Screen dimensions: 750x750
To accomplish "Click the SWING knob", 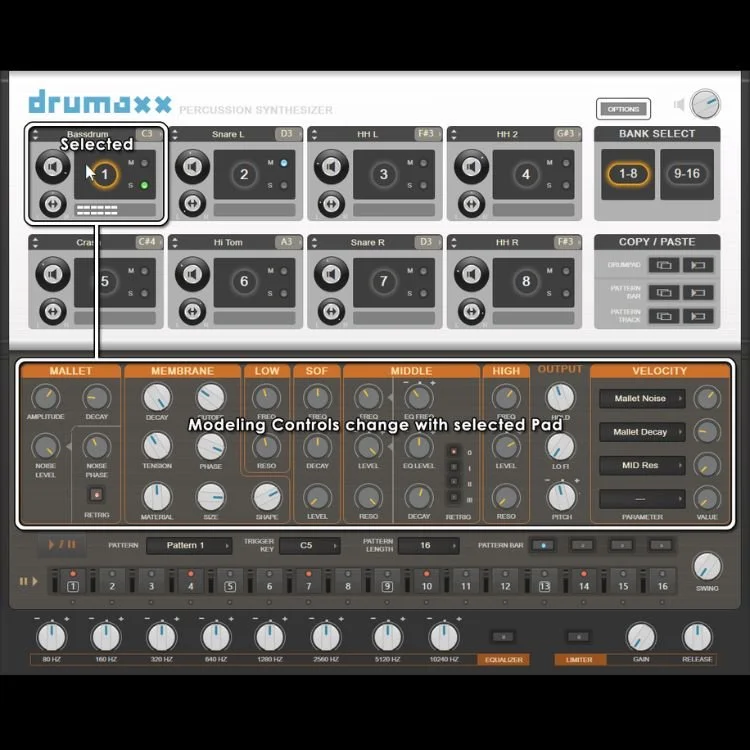I will point(707,566).
